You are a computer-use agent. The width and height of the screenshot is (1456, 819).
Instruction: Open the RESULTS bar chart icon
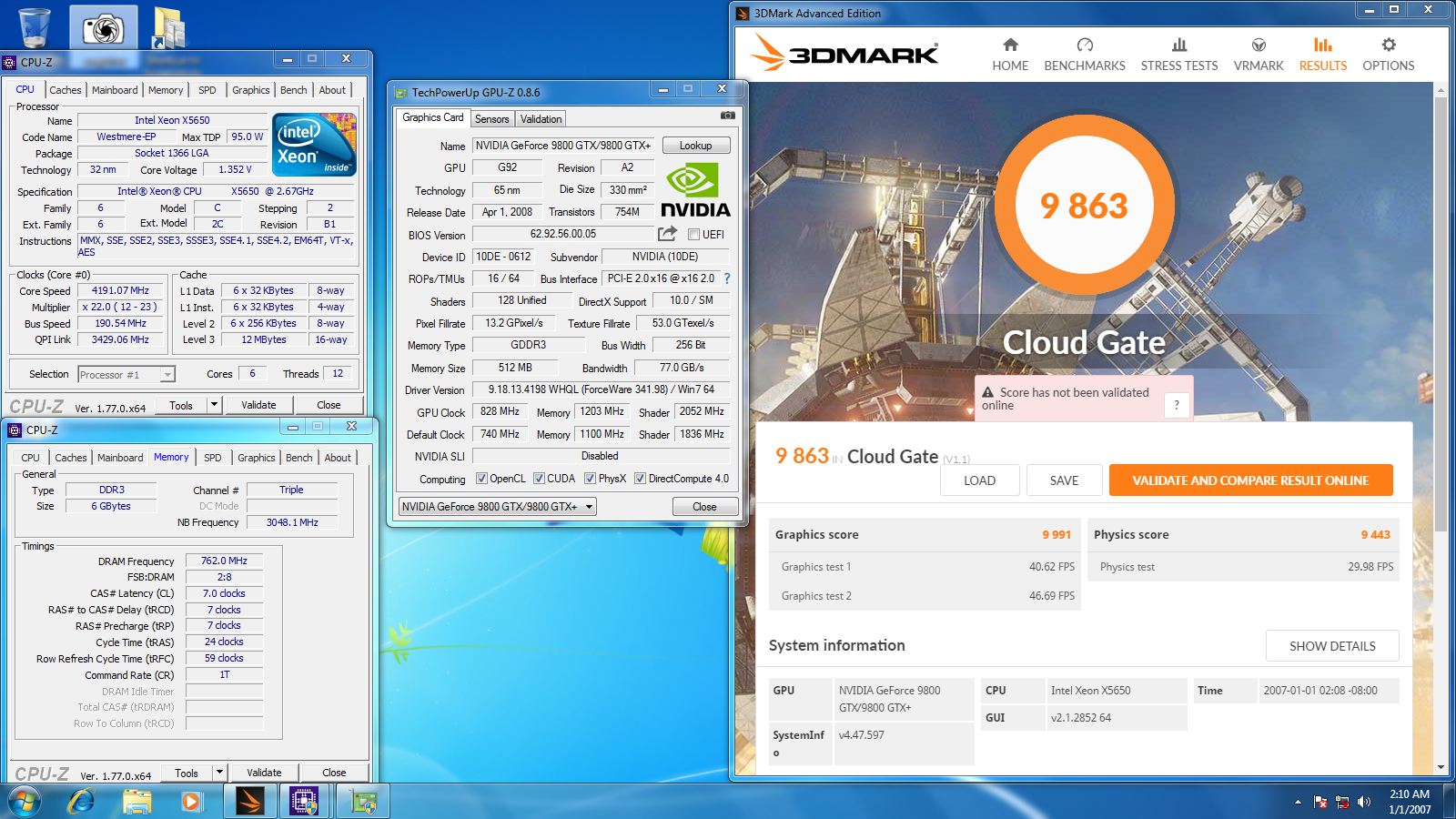[x=1323, y=45]
